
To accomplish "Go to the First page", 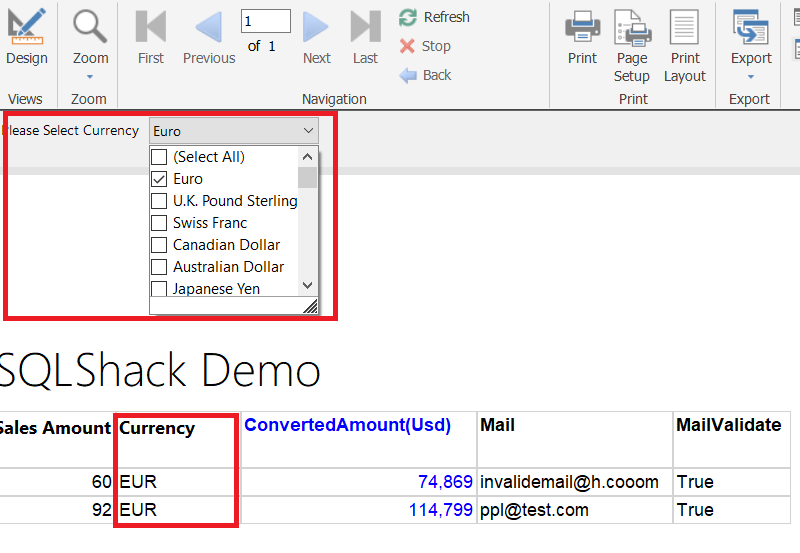I will [x=151, y=37].
